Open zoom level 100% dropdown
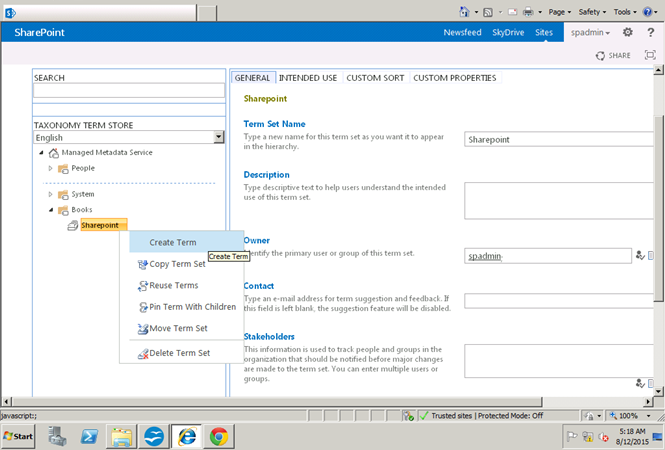 [x=648, y=416]
